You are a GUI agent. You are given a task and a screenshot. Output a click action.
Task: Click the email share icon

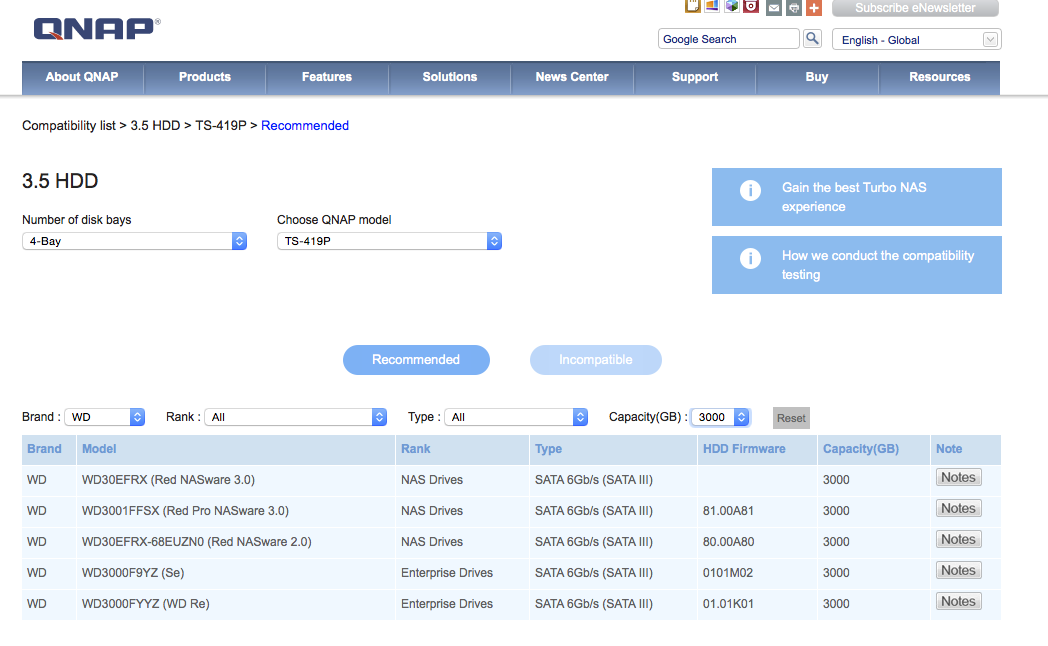tap(773, 8)
